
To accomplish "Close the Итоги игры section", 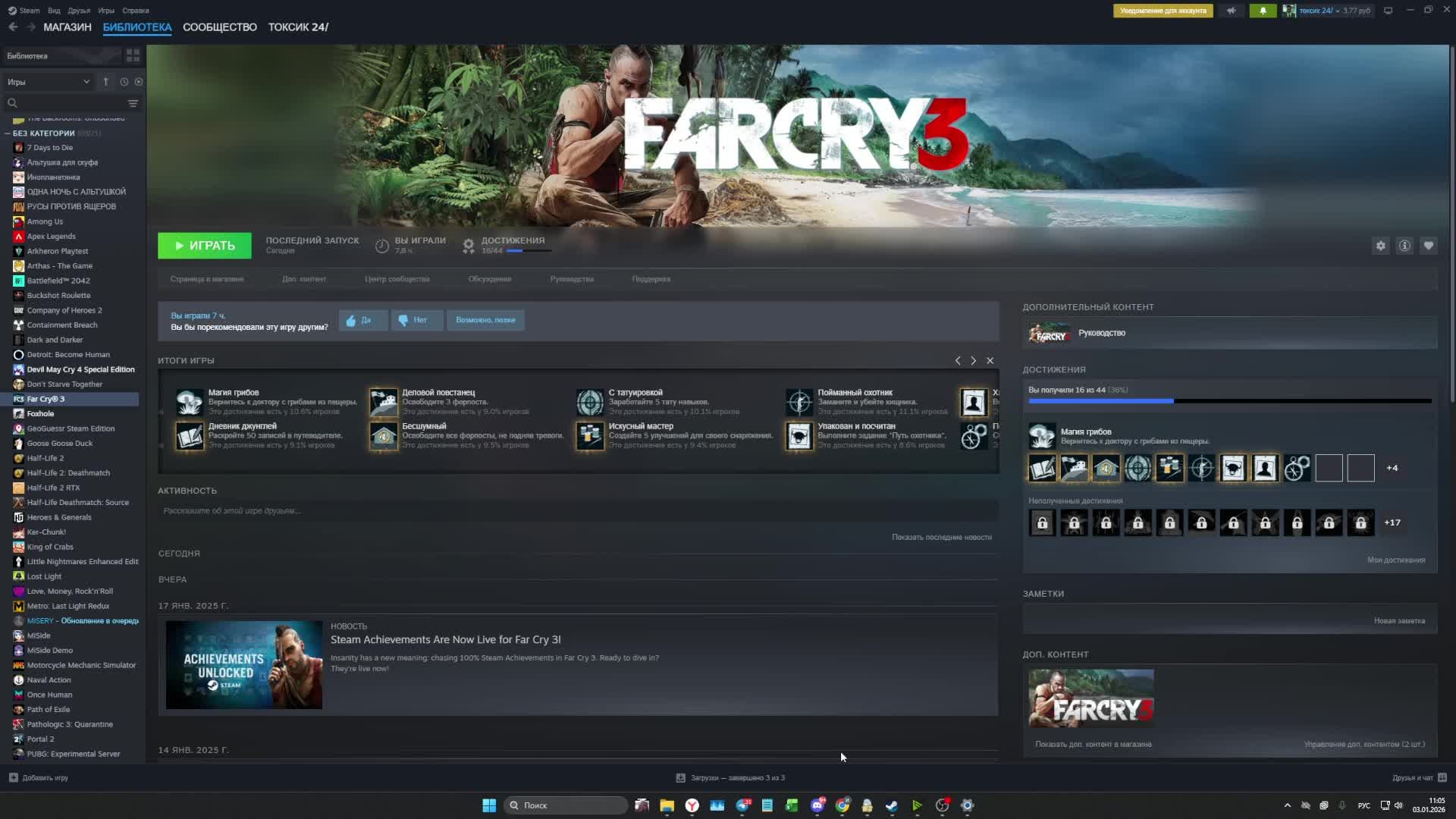I will (990, 361).
